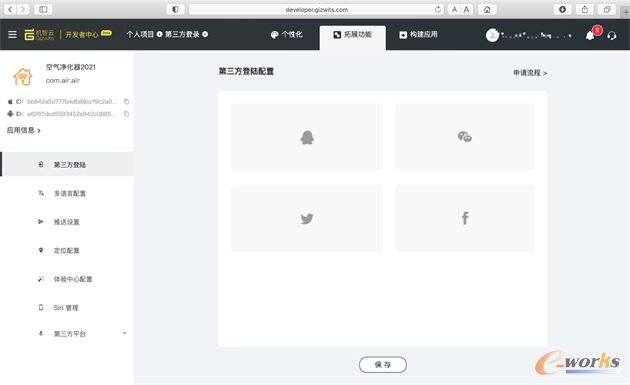Open 申请流程 link
Image resolution: width=630 pixels, height=385 pixels.
tap(530, 73)
